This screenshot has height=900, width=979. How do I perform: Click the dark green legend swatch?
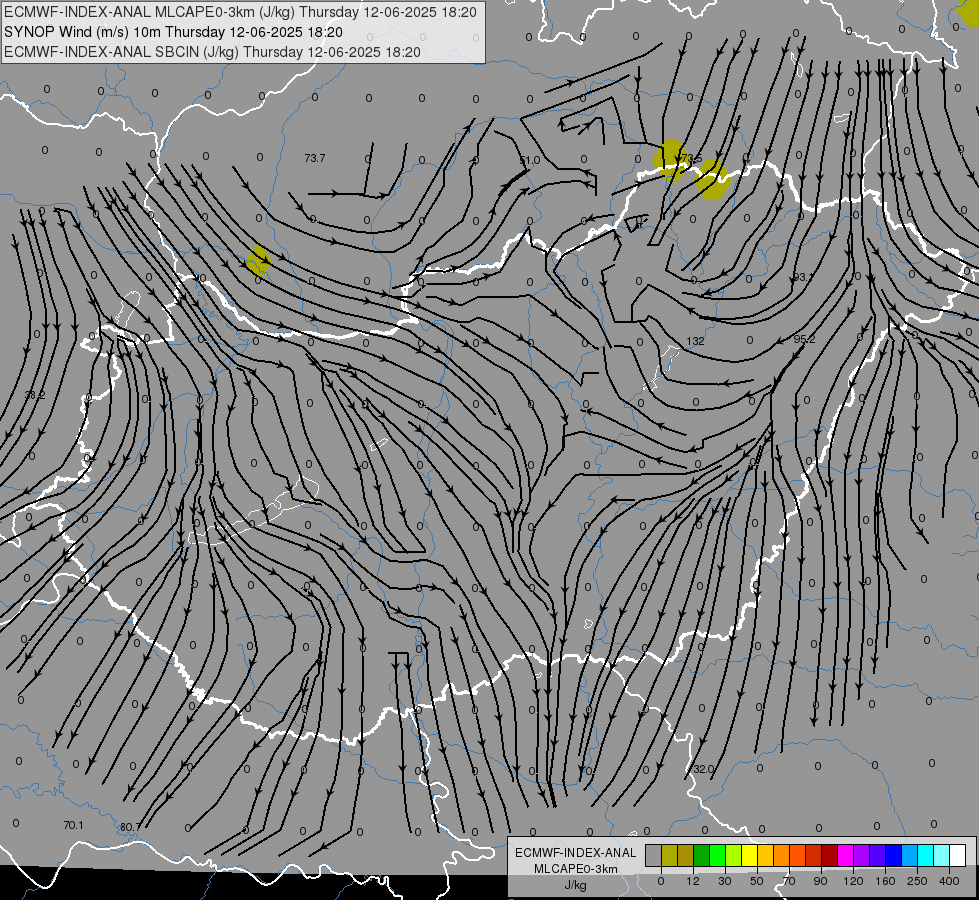(x=702, y=856)
